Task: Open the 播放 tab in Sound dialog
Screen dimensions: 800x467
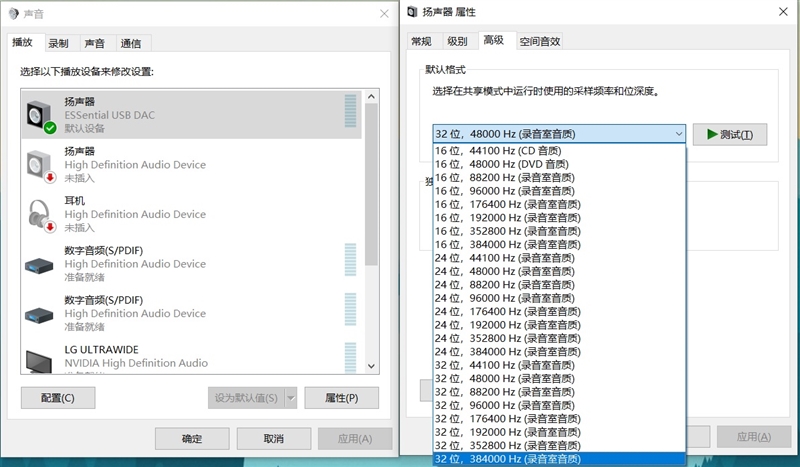Action: 22,42
